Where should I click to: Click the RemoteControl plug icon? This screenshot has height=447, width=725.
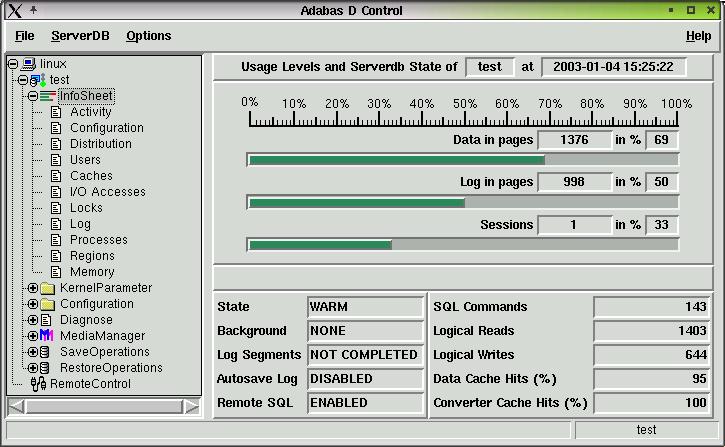pyautogui.click(x=38, y=384)
